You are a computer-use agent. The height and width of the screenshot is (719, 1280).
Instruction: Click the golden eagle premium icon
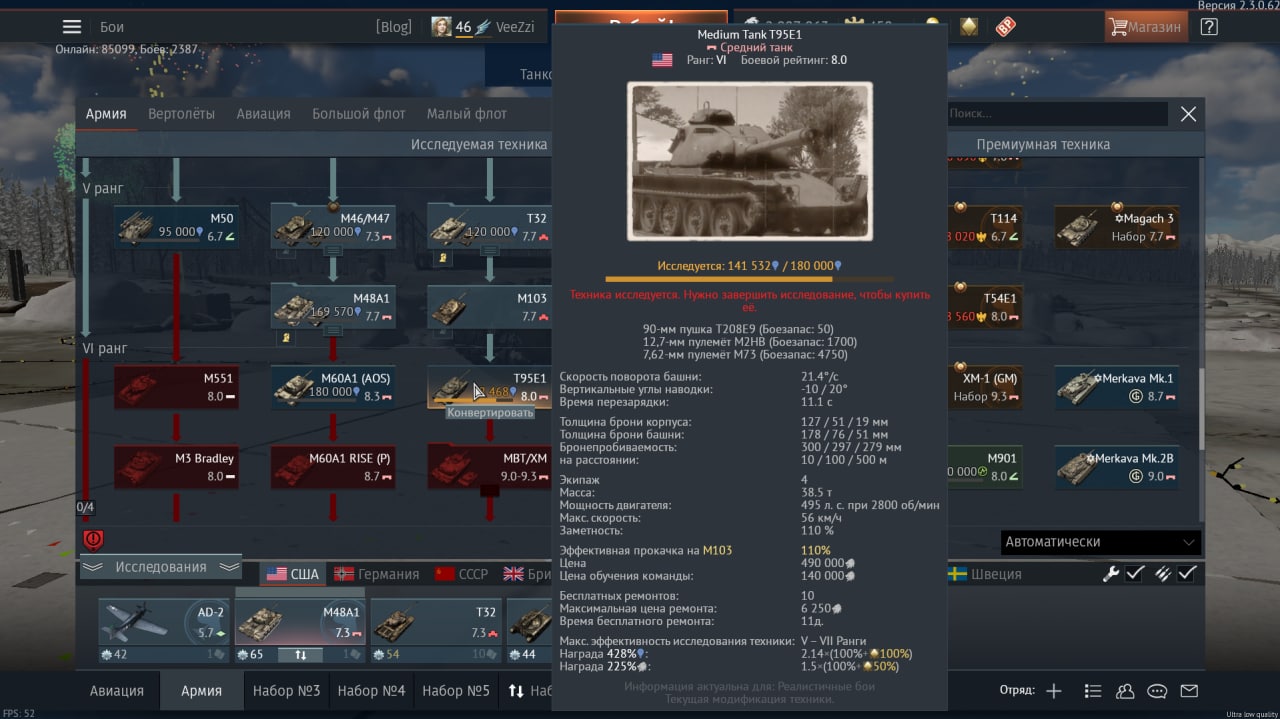[969, 27]
